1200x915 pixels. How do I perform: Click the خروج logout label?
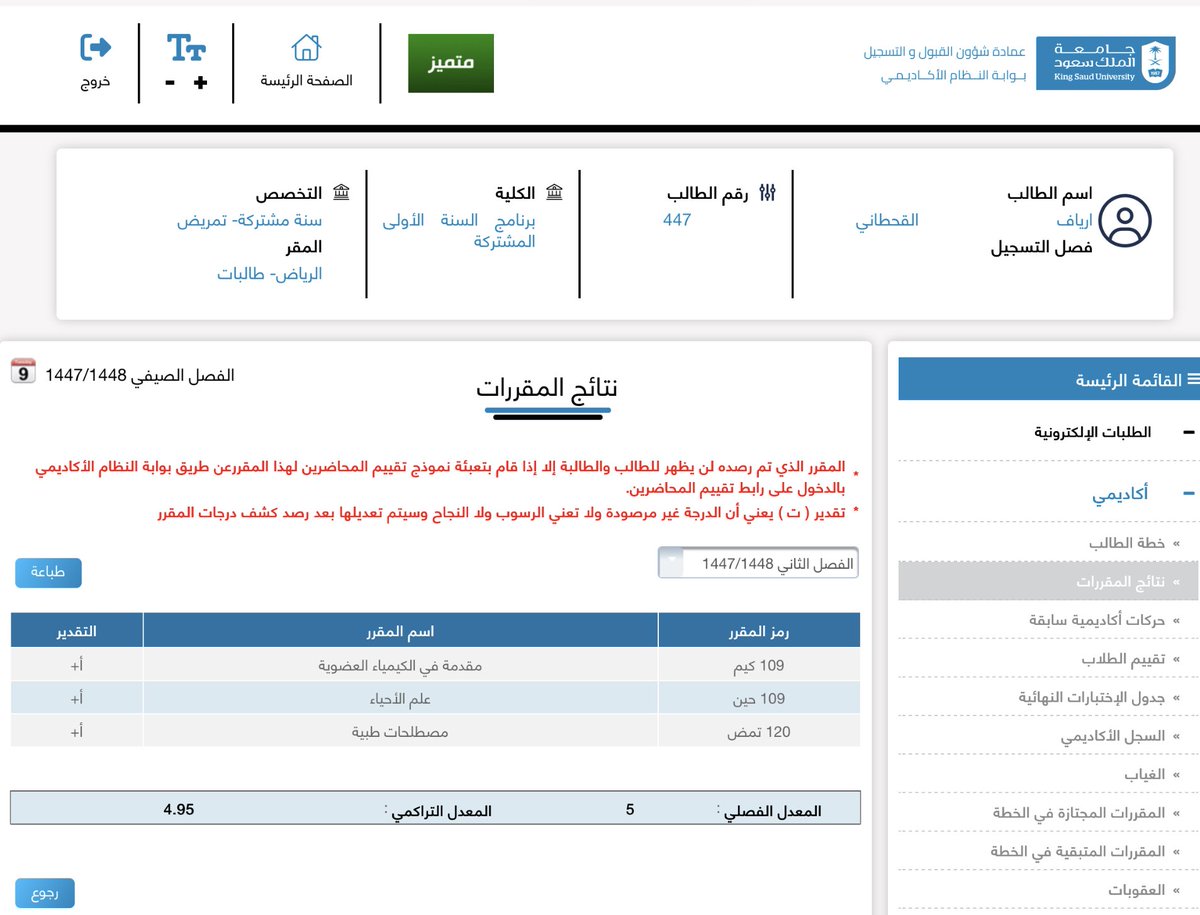95,81
